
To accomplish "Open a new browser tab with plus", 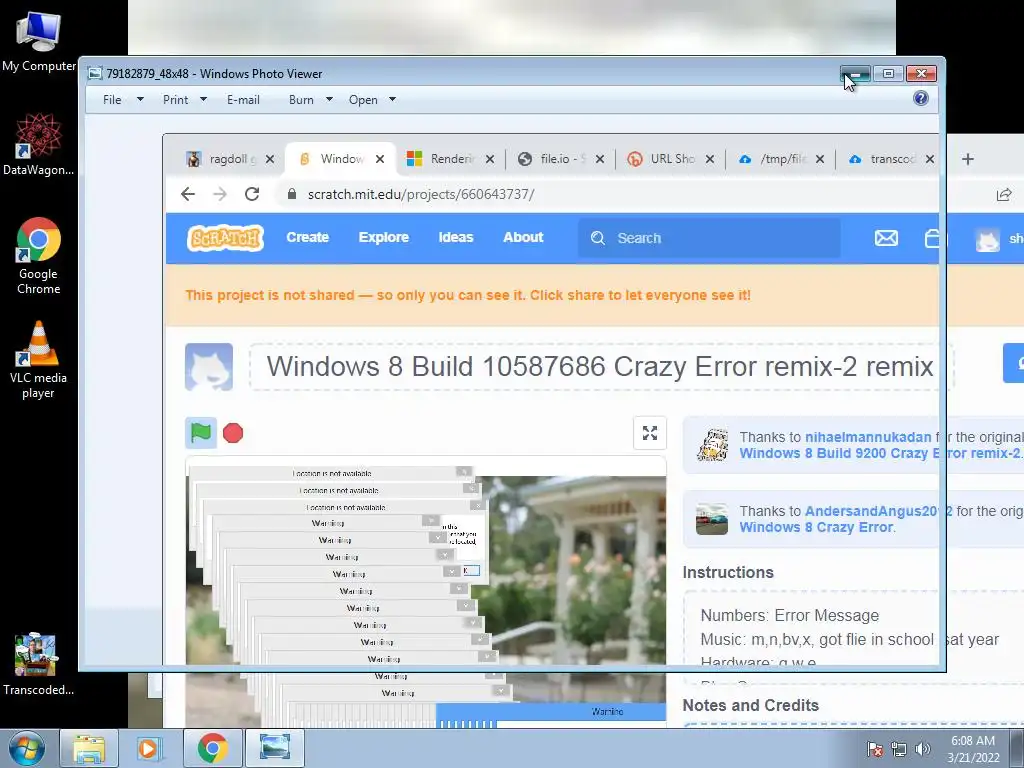I will [x=968, y=159].
